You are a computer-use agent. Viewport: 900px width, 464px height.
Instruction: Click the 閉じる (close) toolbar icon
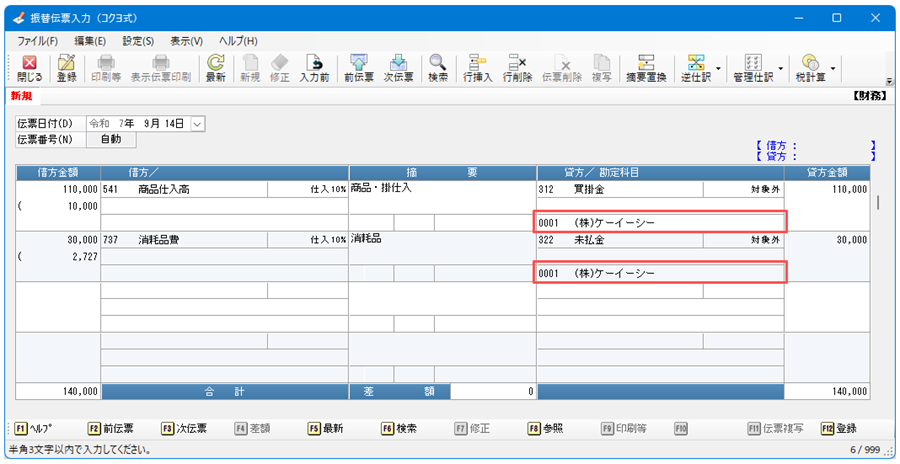[x=30, y=68]
